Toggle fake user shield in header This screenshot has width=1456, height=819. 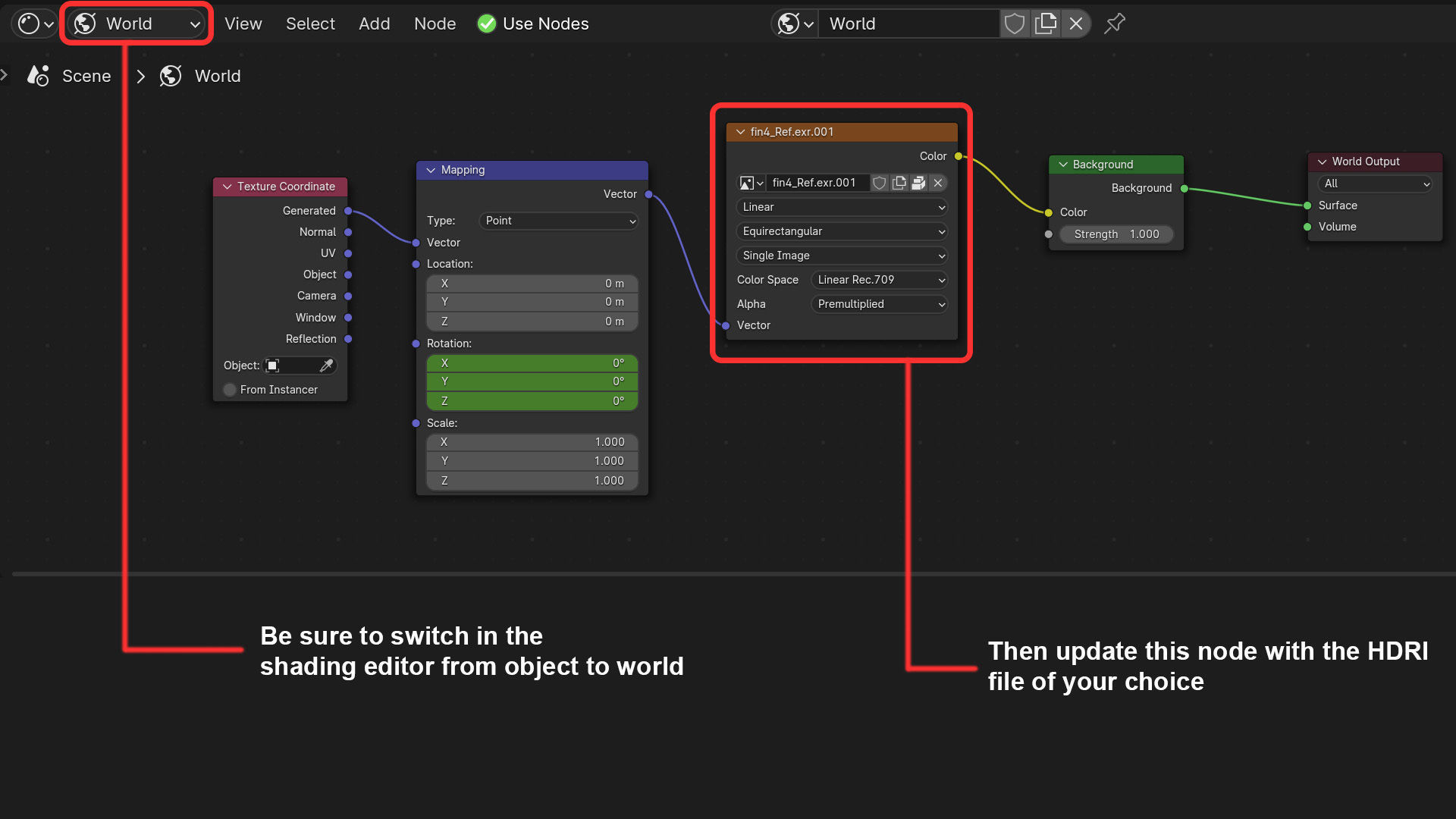(x=1014, y=24)
